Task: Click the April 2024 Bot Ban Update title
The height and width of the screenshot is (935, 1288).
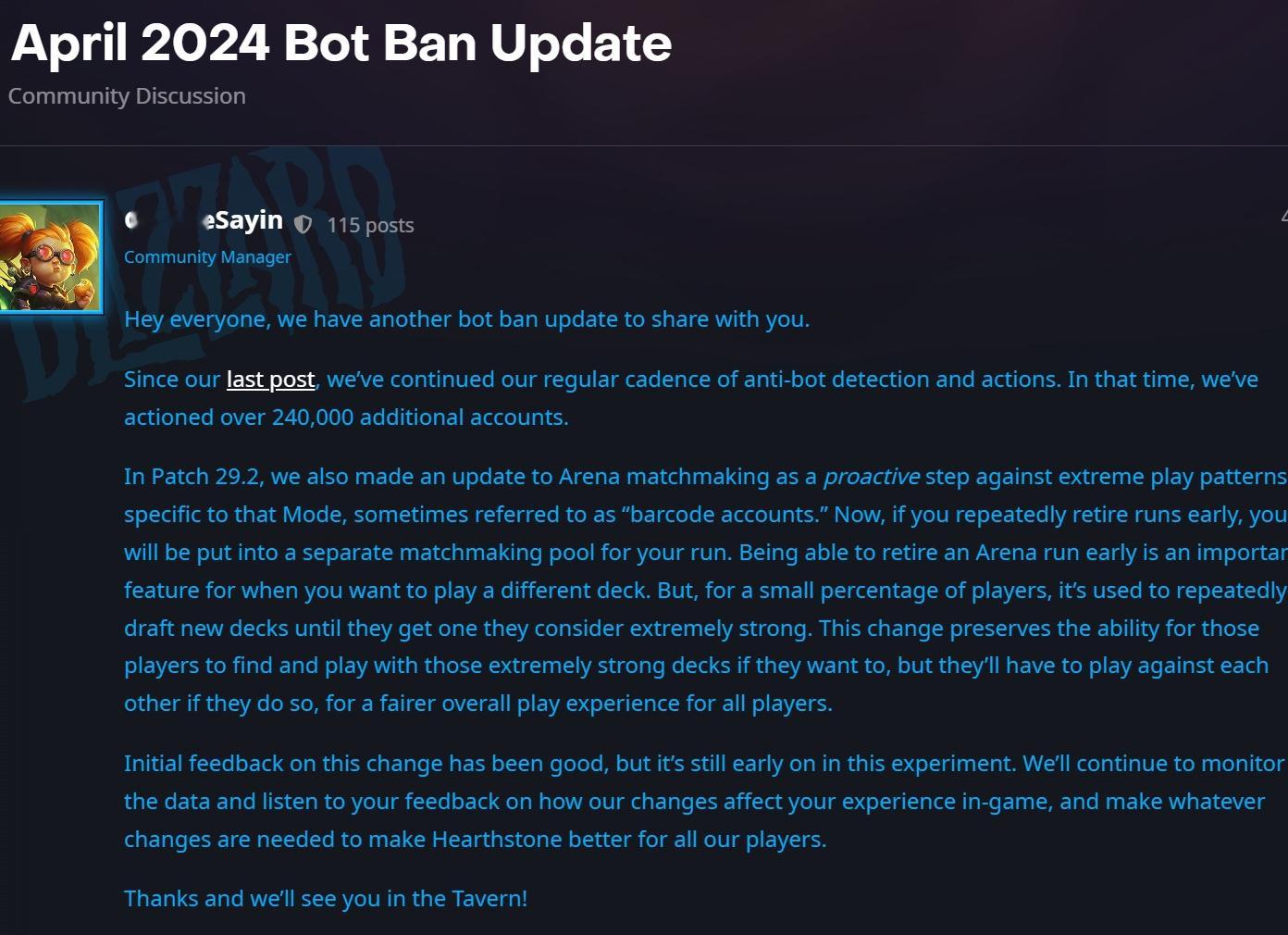Action: click(x=341, y=43)
